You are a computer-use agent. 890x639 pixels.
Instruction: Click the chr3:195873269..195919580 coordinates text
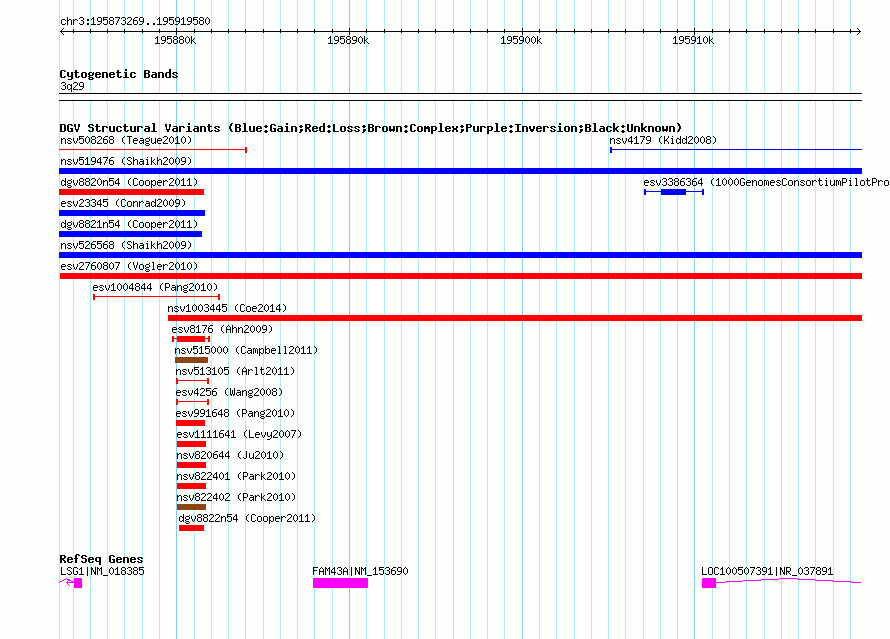point(135,21)
